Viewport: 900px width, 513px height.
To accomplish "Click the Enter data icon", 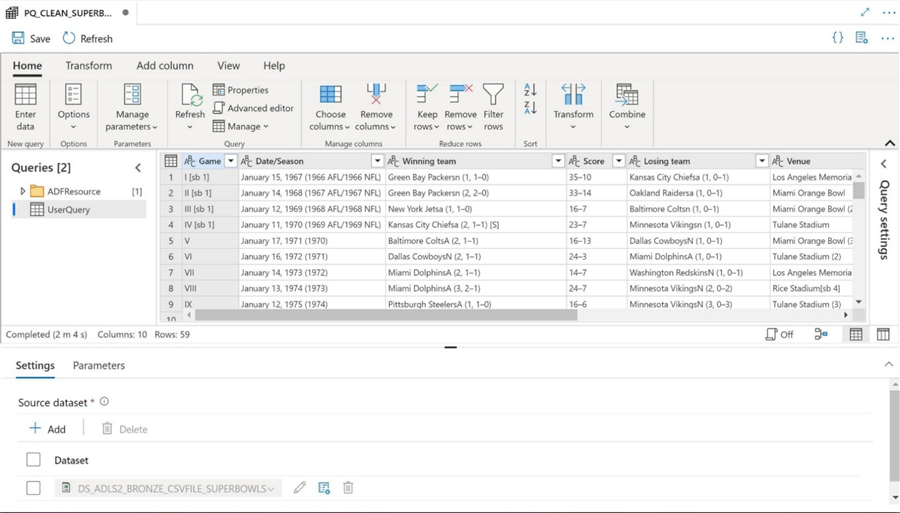I will click(x=26, y=96).
